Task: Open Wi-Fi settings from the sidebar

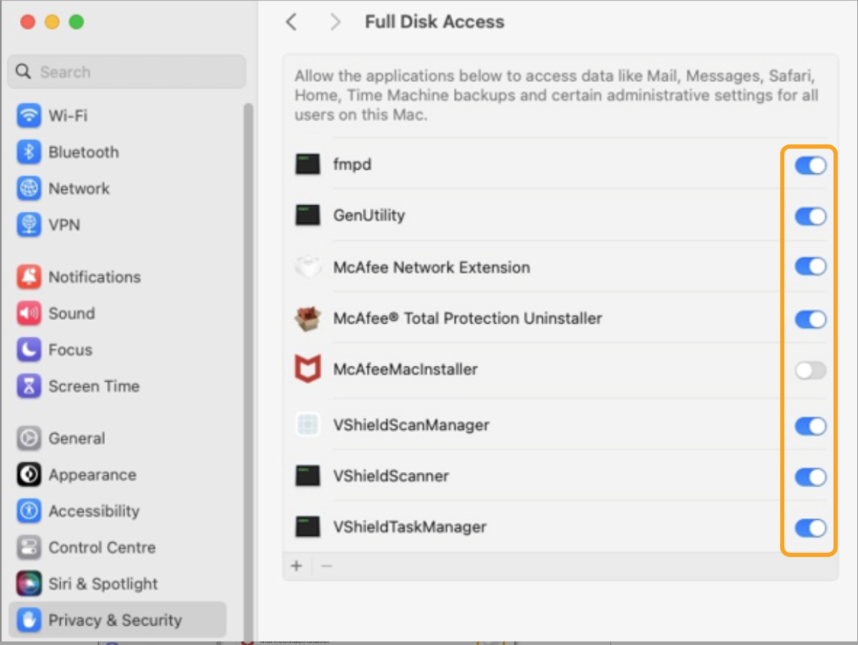Action: [76, 116]
